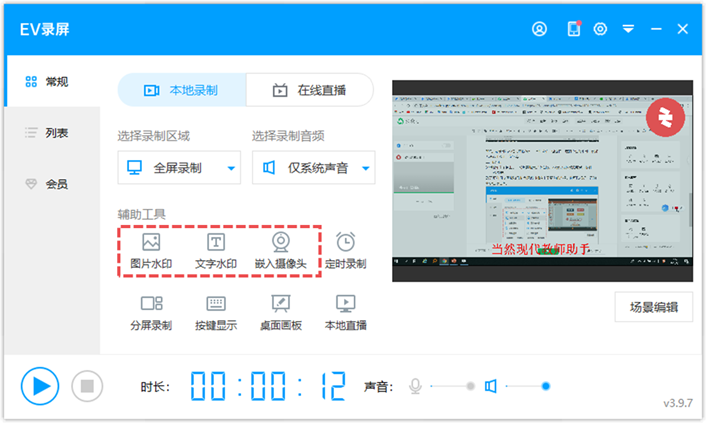
Task: Open the 本地直播 tool
Action: (345, 313)
